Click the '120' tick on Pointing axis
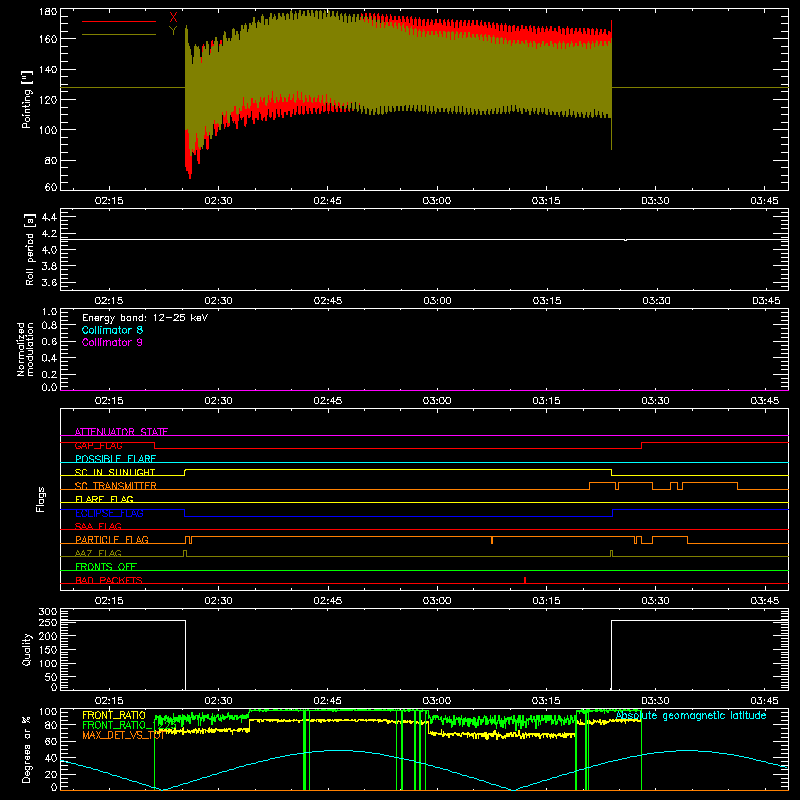The image size is (800, 800). tap(48, 99)
